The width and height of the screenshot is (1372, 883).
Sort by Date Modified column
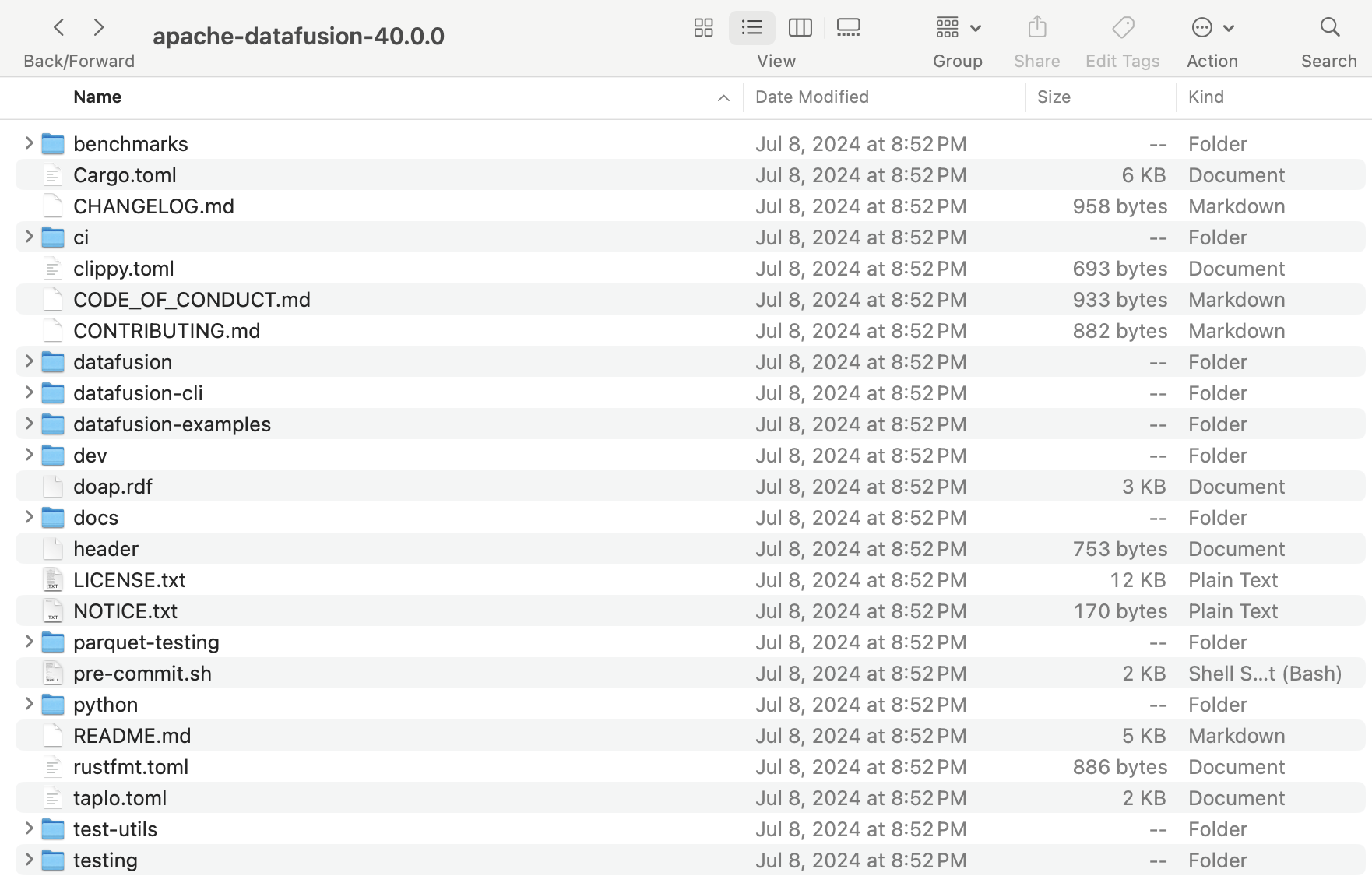tap(811, 97)
